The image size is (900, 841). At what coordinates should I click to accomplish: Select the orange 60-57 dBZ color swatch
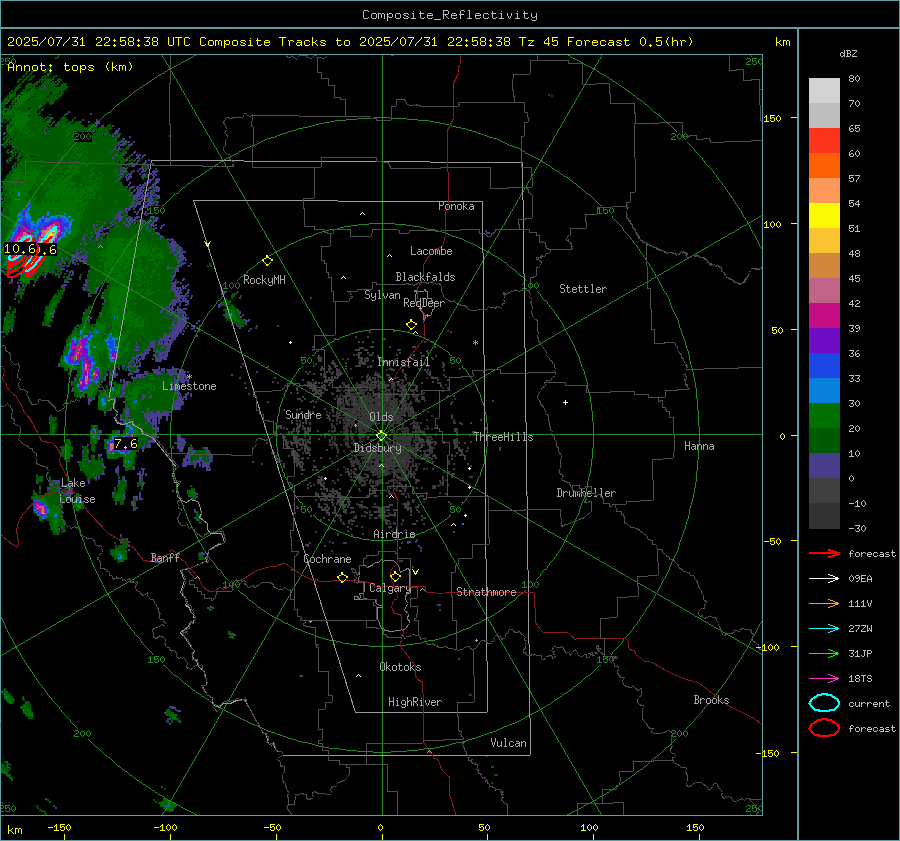(x=824, y=166)
